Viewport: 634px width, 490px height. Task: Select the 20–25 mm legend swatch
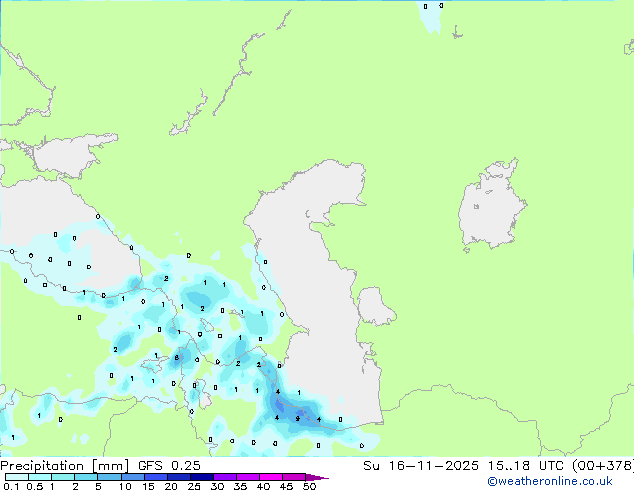(x=178, y=477)
